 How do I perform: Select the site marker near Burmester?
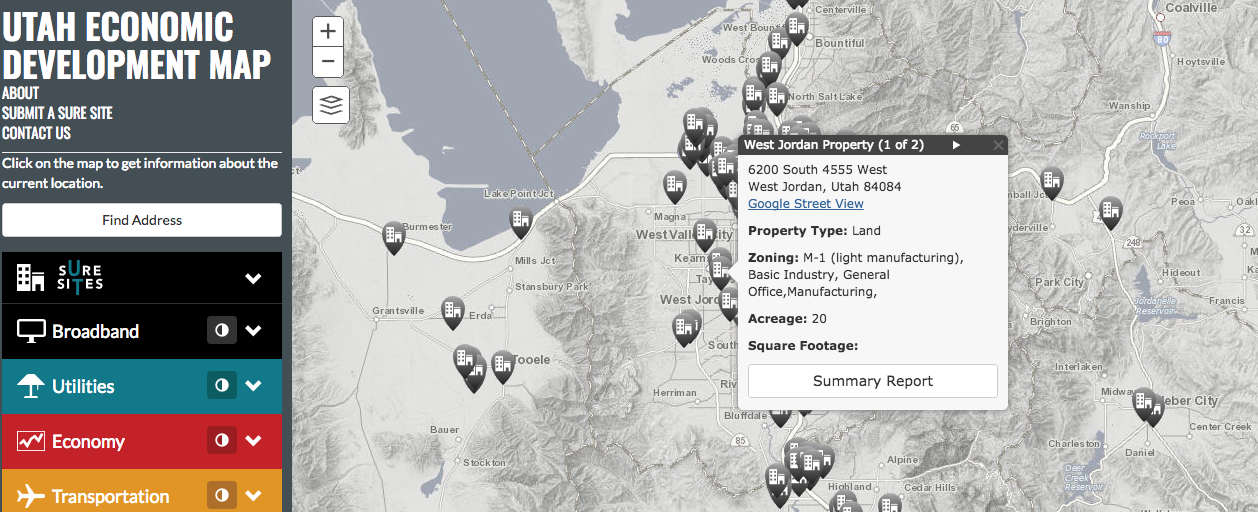pyautogui.click(x=394, y=237)
